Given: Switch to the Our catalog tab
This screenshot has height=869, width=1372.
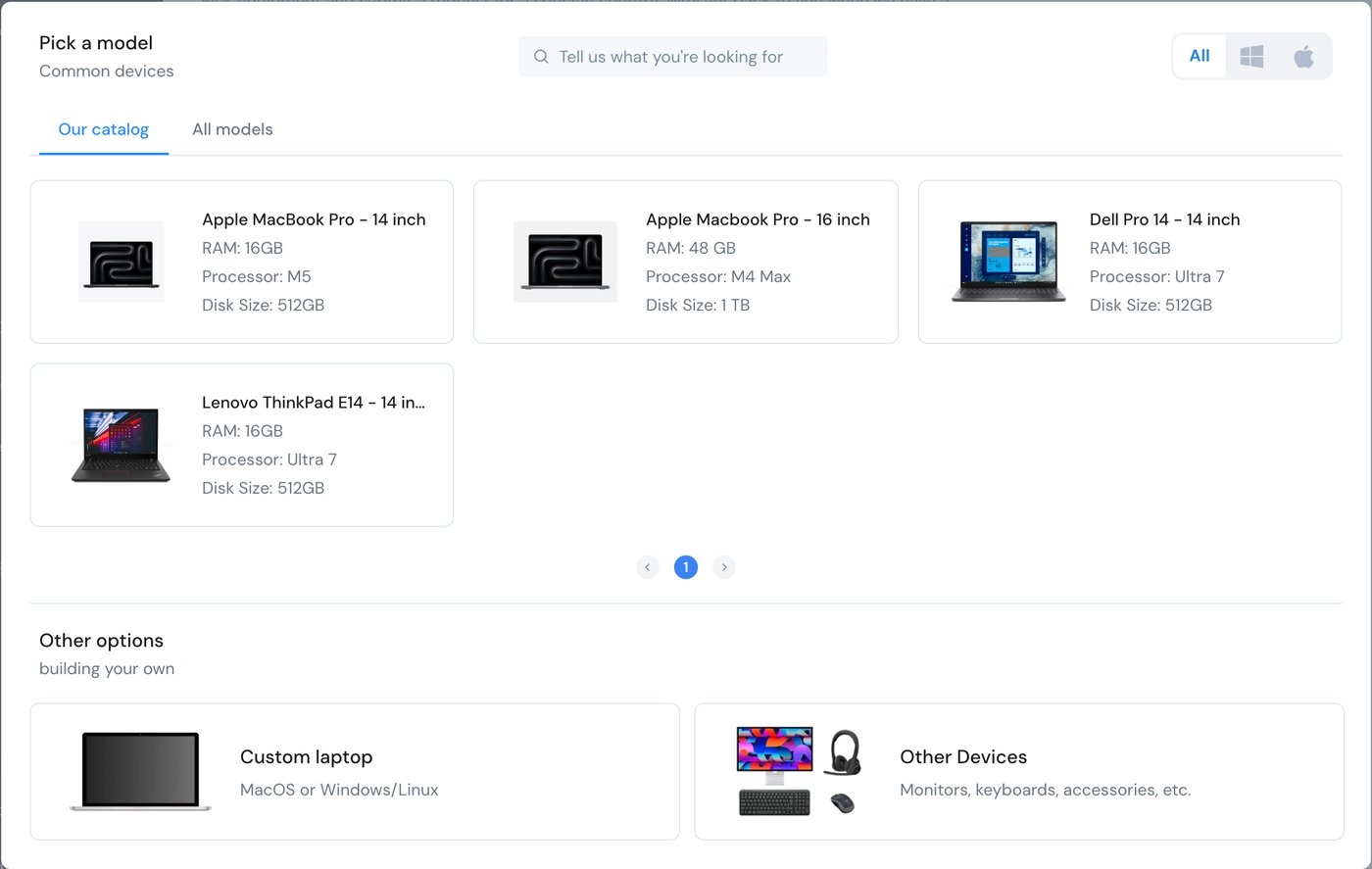Looking at the screenshot, I should pyautogui.click(x=104, y=129).
